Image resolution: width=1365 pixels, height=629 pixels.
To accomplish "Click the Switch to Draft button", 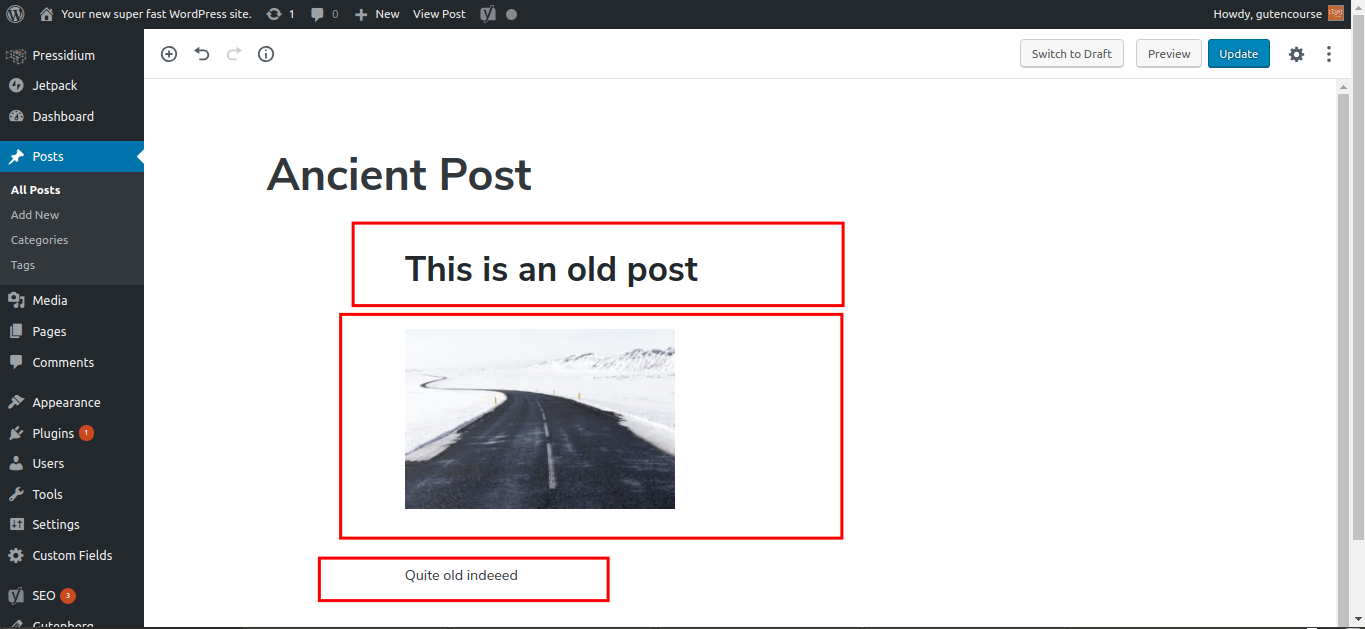I will (x=1072, y=54).
